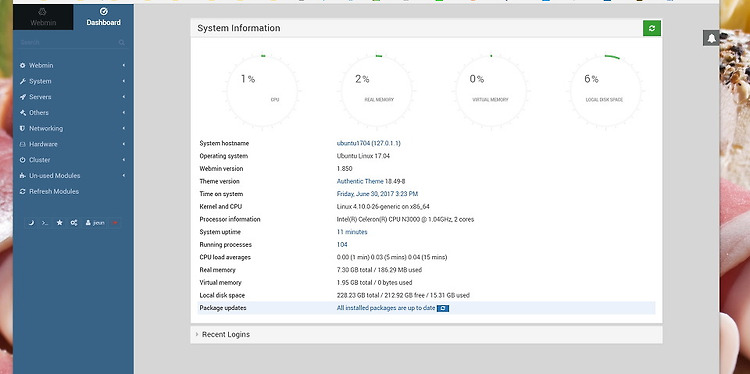Expand the System menu category
The image size is (750, 374).
coord(73,81)
